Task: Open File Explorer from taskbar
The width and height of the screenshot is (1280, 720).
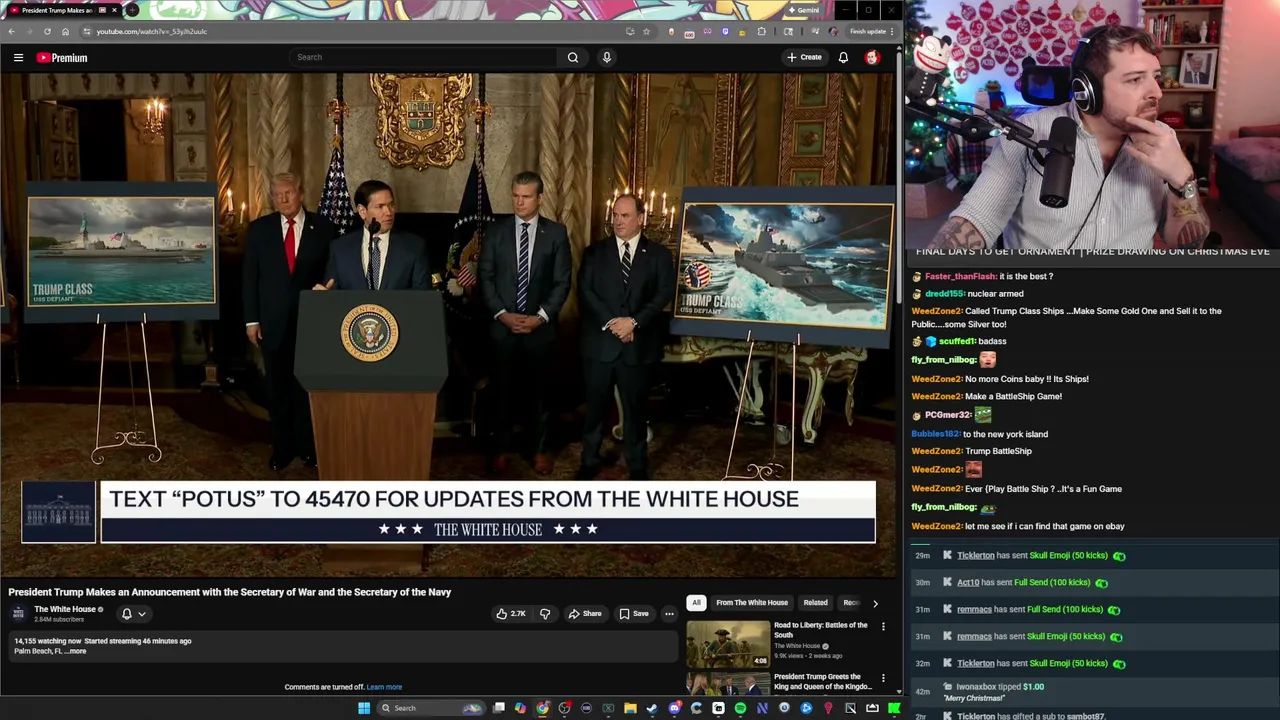Action: coord(630,708)
